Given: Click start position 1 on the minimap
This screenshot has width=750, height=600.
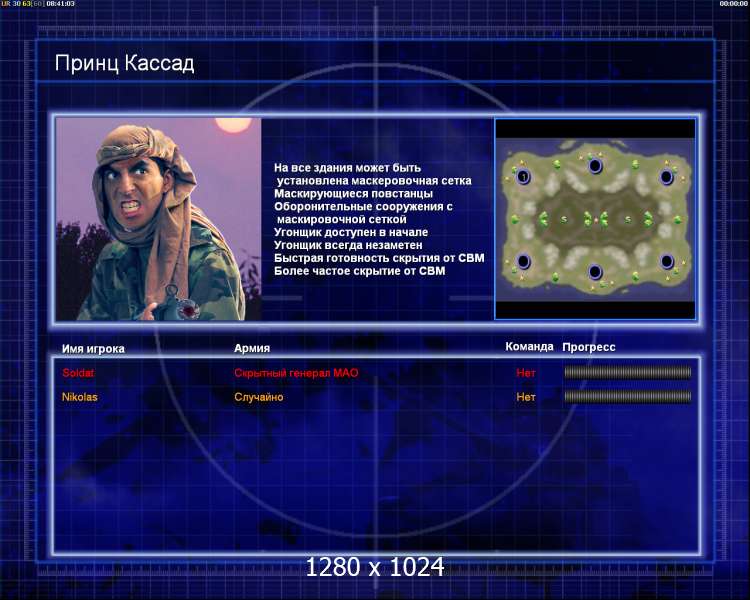Looking at the screenshot, I should point(523,177).
